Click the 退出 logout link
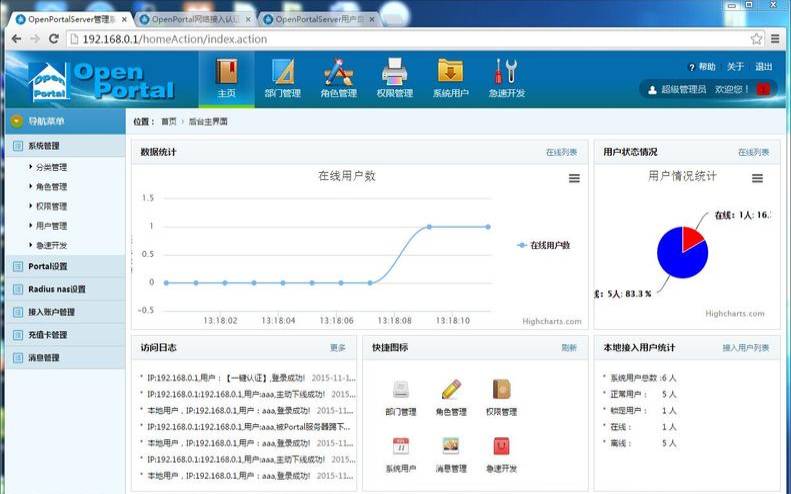 (x=763, y=67)
